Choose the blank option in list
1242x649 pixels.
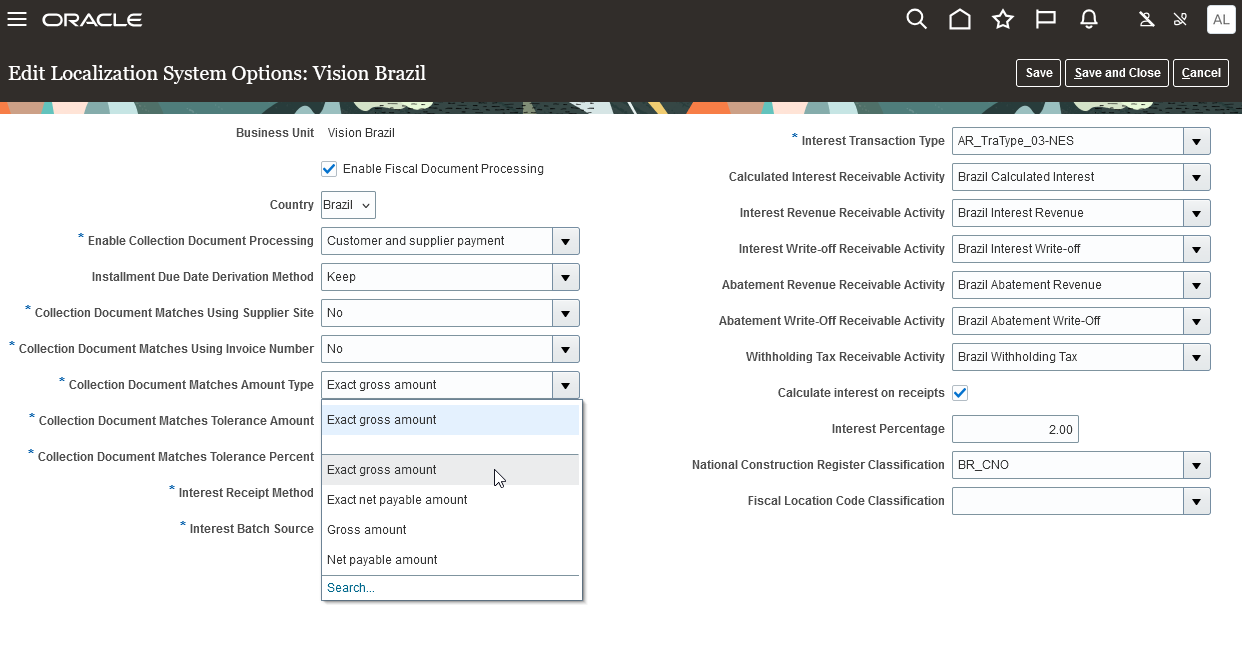pyautogui.click(x=451, y=444)
